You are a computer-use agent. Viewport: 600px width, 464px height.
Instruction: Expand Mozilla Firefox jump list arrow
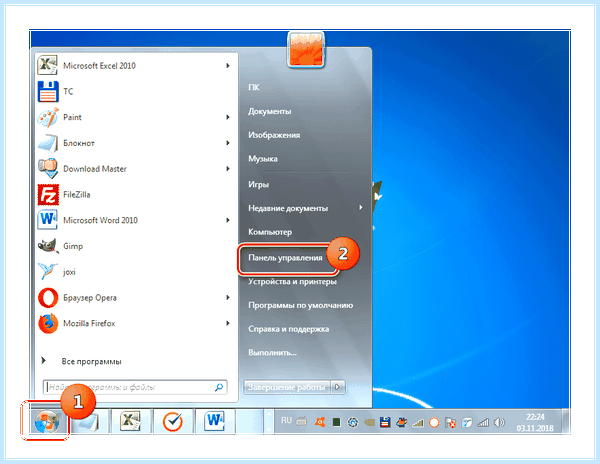tap(228, 323)
